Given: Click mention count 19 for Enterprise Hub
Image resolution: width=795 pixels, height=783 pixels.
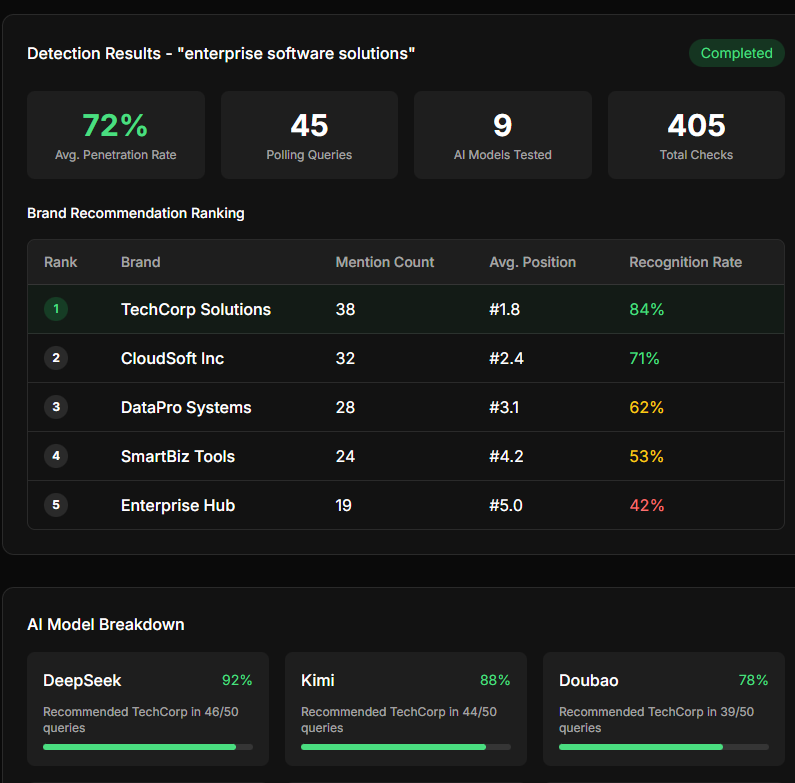Looking at the screenshot, I should (343, 506).
